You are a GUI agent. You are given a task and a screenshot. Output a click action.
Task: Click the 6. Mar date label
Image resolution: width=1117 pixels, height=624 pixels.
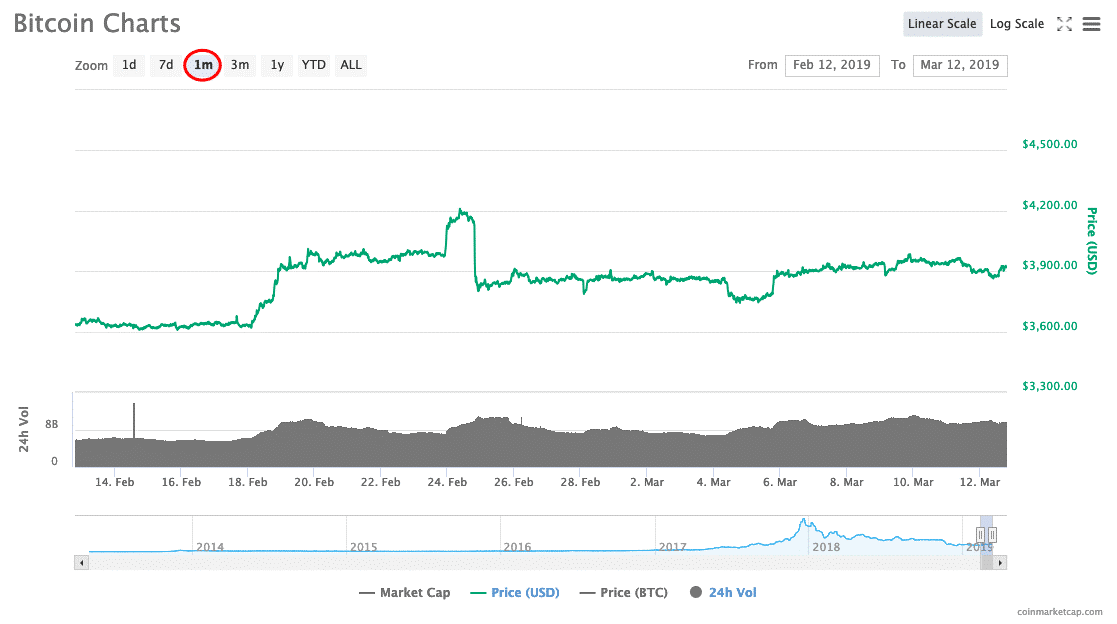coord(780,482)
